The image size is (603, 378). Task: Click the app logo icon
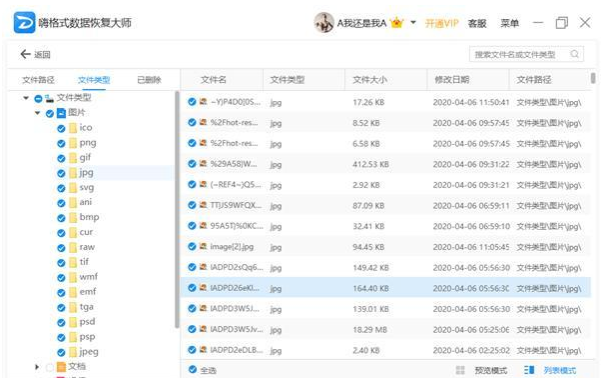(x=24, y=23)
